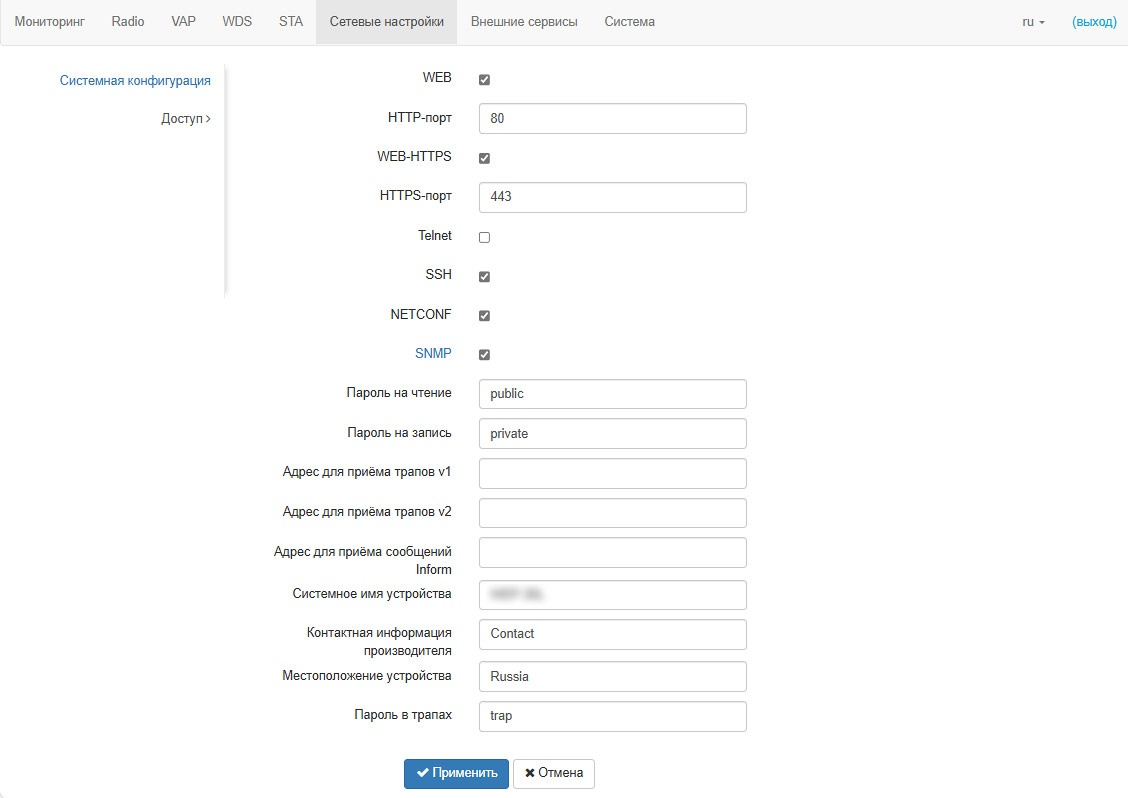Uncheck the WEB-HTTPS checkbox
Viewport: 1128px width, 798px height.
485,158
